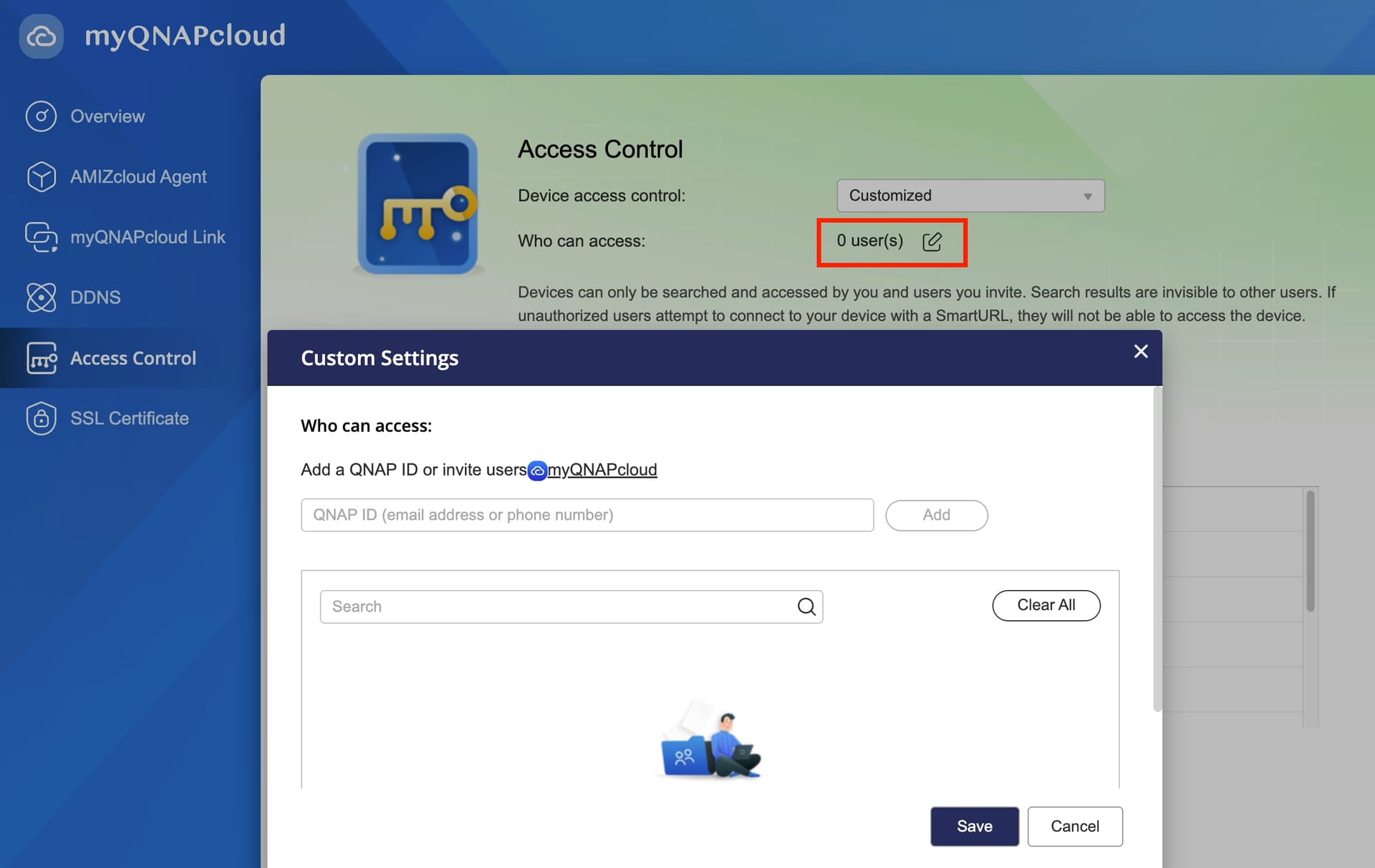The height and width of the screenshot is (868, 1375).
Task: Click the magnifier icon in Search box
Action: pos(806,607)
